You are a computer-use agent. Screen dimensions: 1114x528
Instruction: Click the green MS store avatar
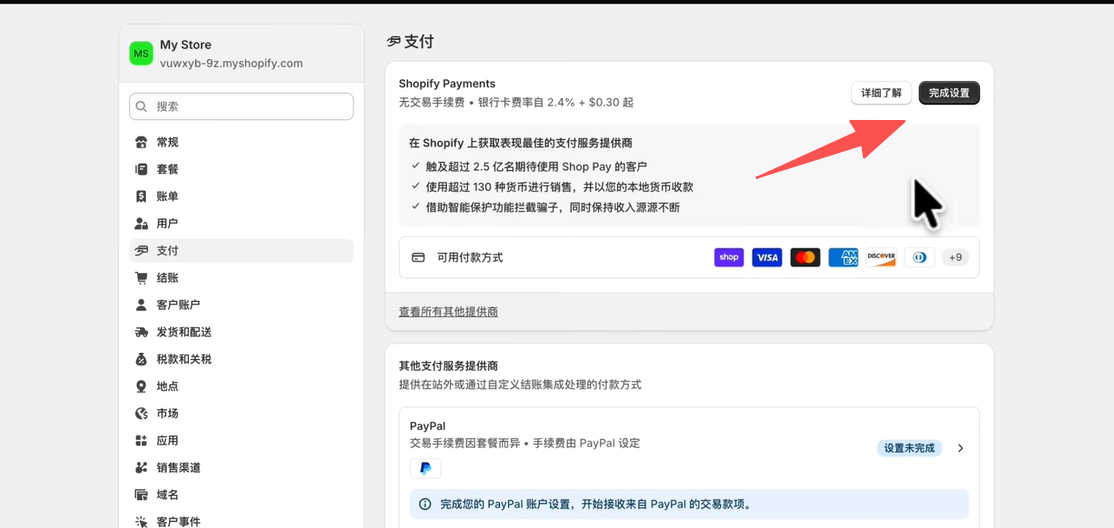(x=141, y=53)
